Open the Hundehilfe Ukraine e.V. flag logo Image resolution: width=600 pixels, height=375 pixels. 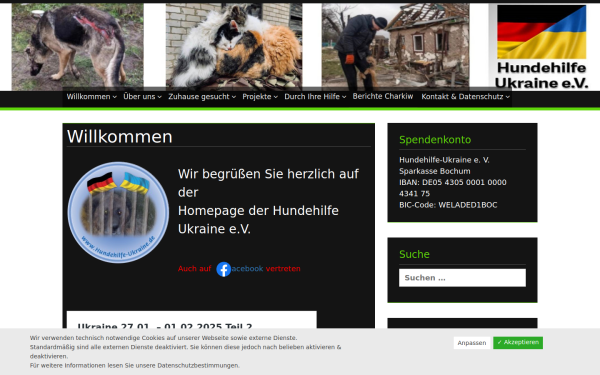pyautogui.click(x=541, y=47)
